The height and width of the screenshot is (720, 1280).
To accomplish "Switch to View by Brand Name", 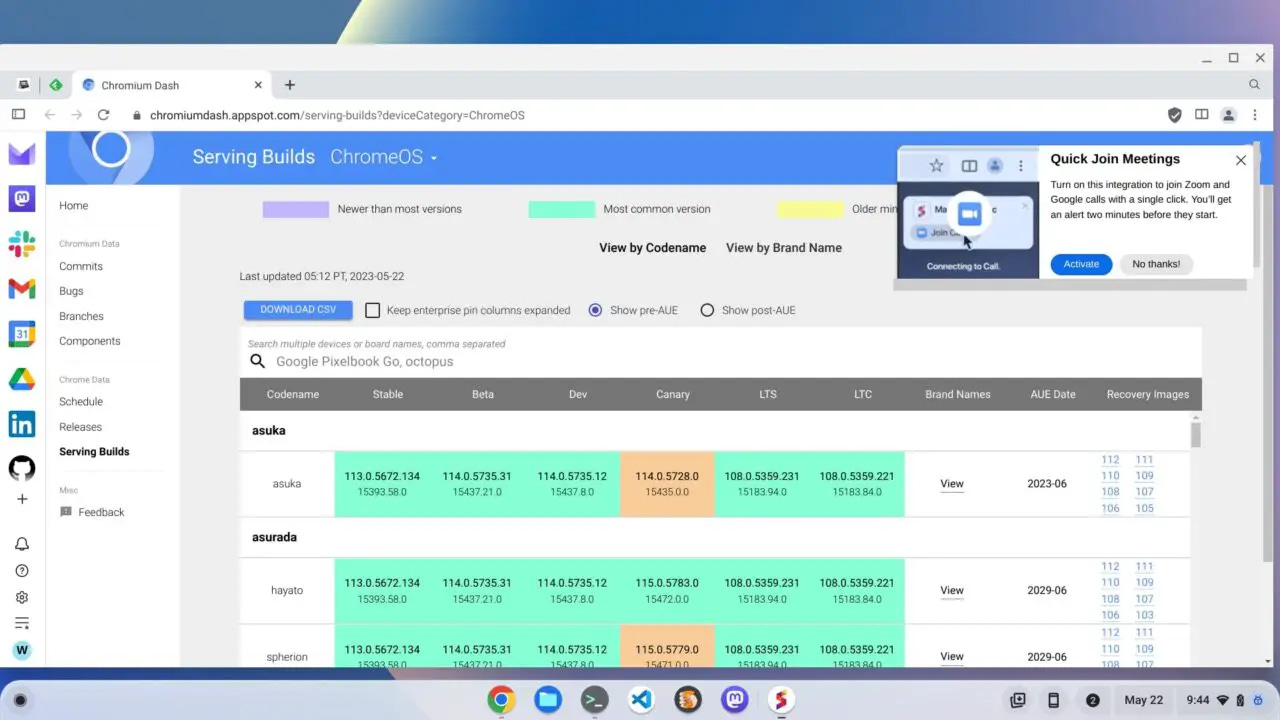I will (x=784, y=248).
